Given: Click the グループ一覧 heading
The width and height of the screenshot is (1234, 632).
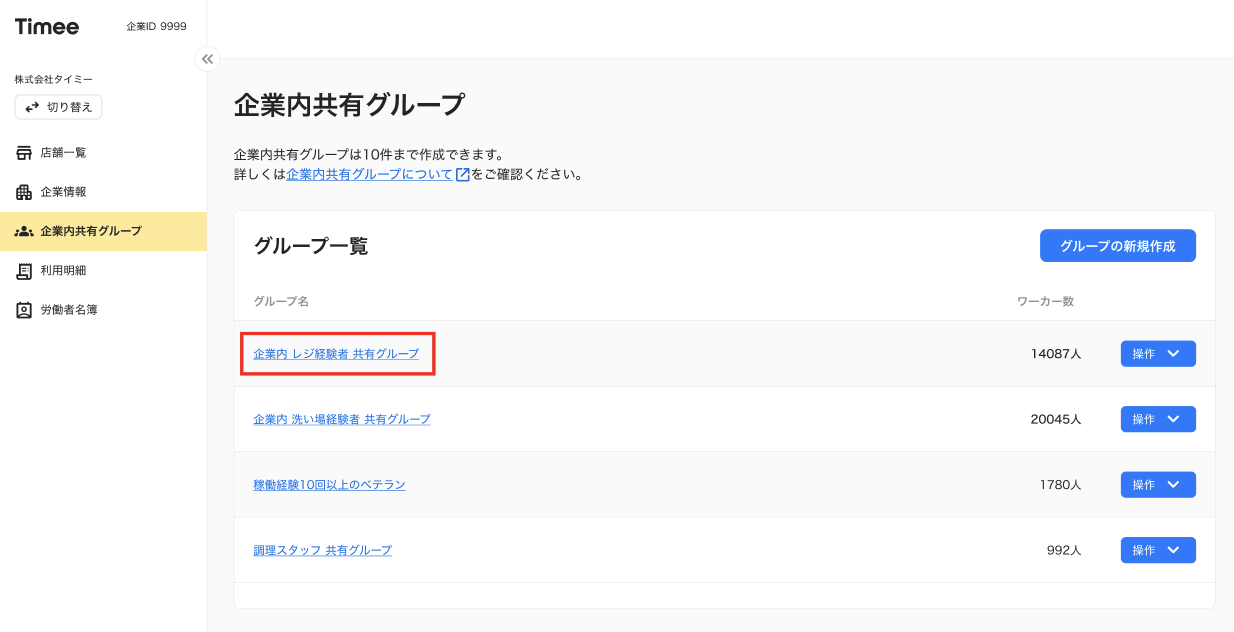Looking at the screenshot, I should coord(311,246).
